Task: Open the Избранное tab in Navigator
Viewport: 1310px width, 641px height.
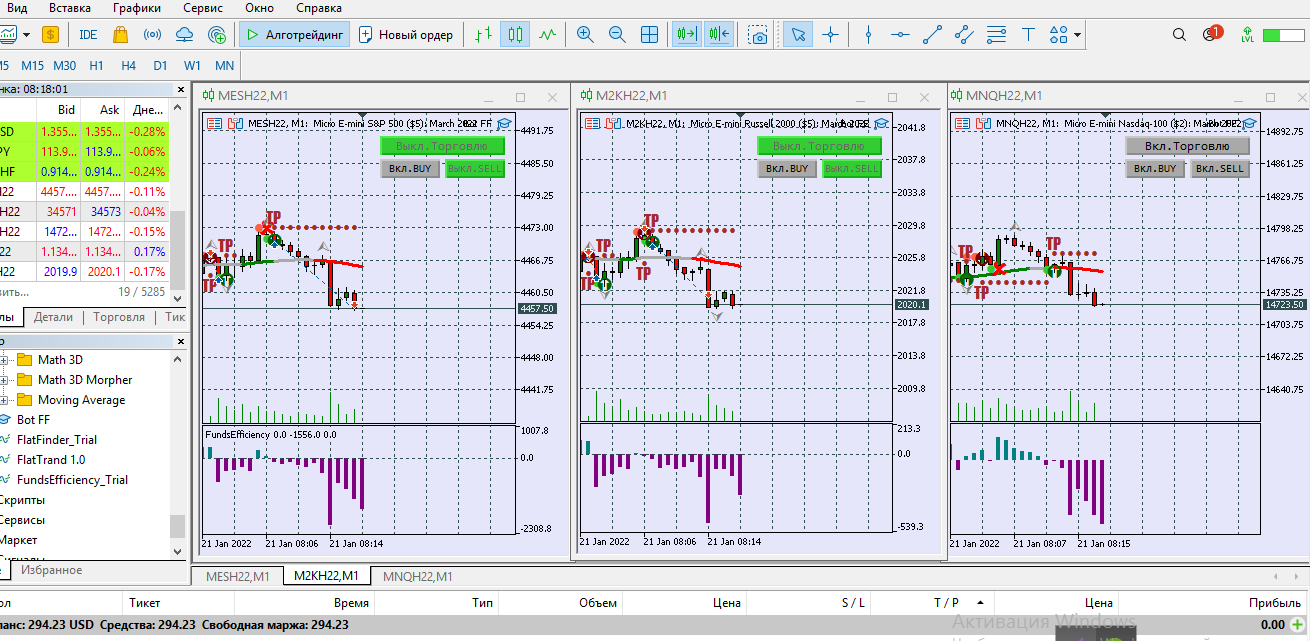Action: coord(51,570)
